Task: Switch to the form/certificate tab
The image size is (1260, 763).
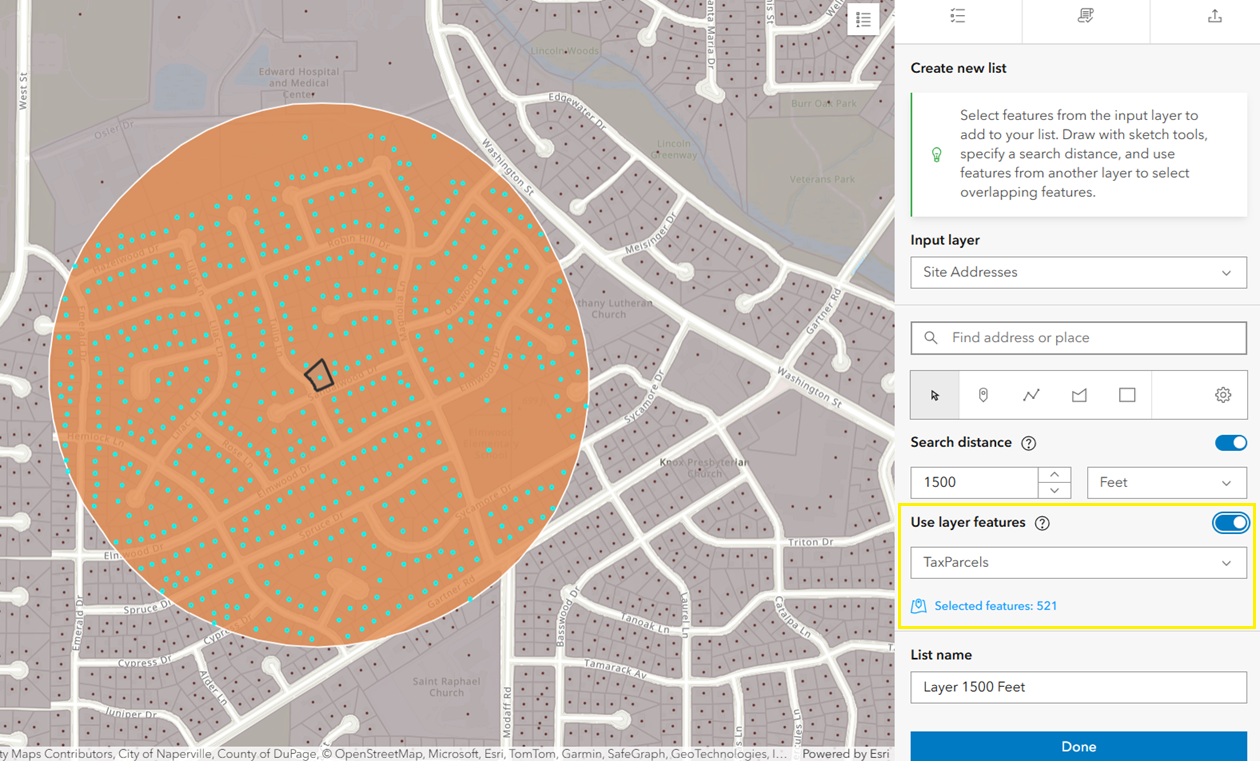Action: click(1085, 16)
